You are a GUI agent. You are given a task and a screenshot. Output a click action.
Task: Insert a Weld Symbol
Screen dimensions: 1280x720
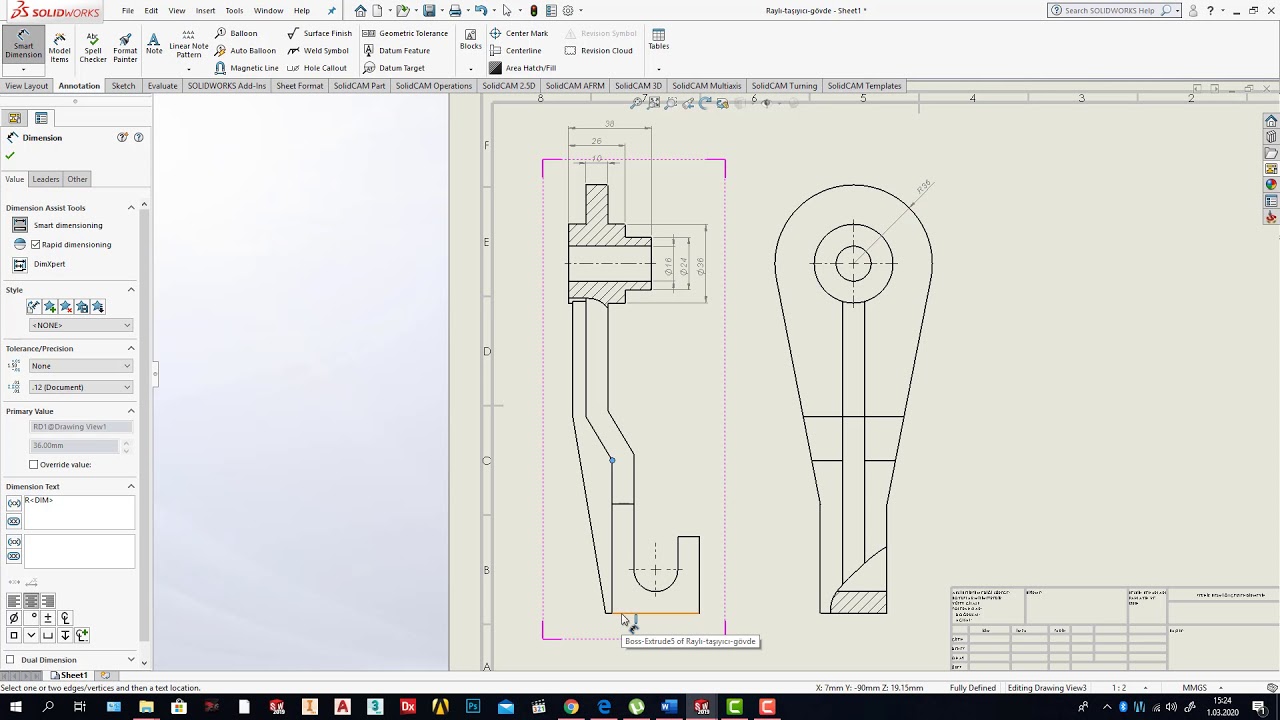click(317, 50)
